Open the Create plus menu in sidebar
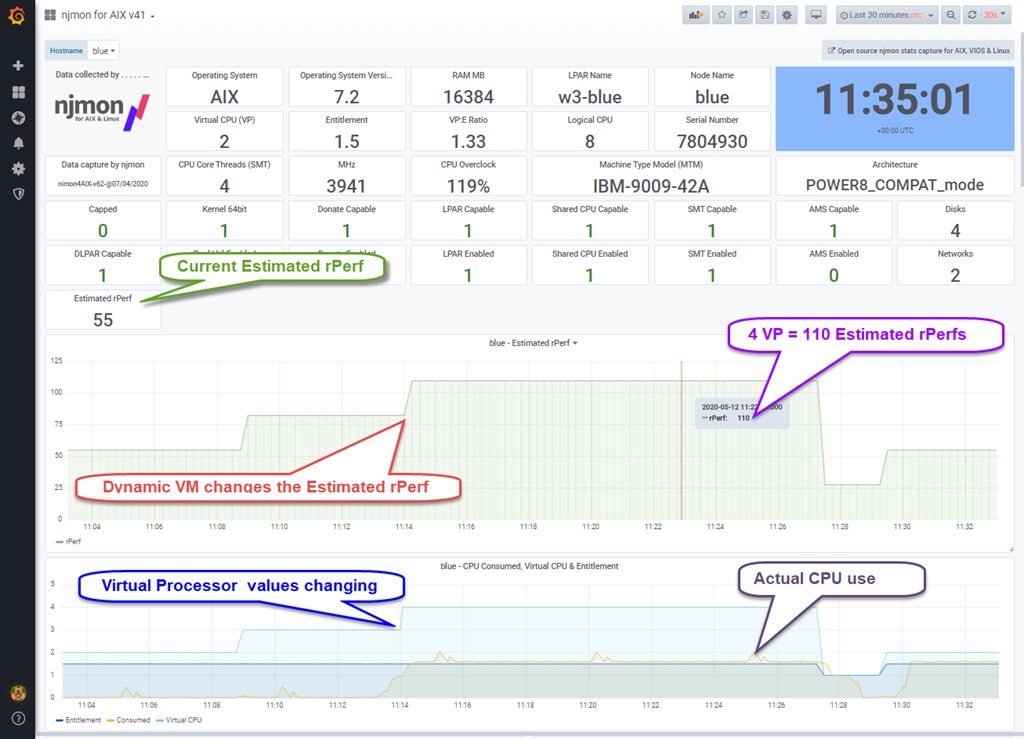Screen dimensions: 1024x739 18,65
